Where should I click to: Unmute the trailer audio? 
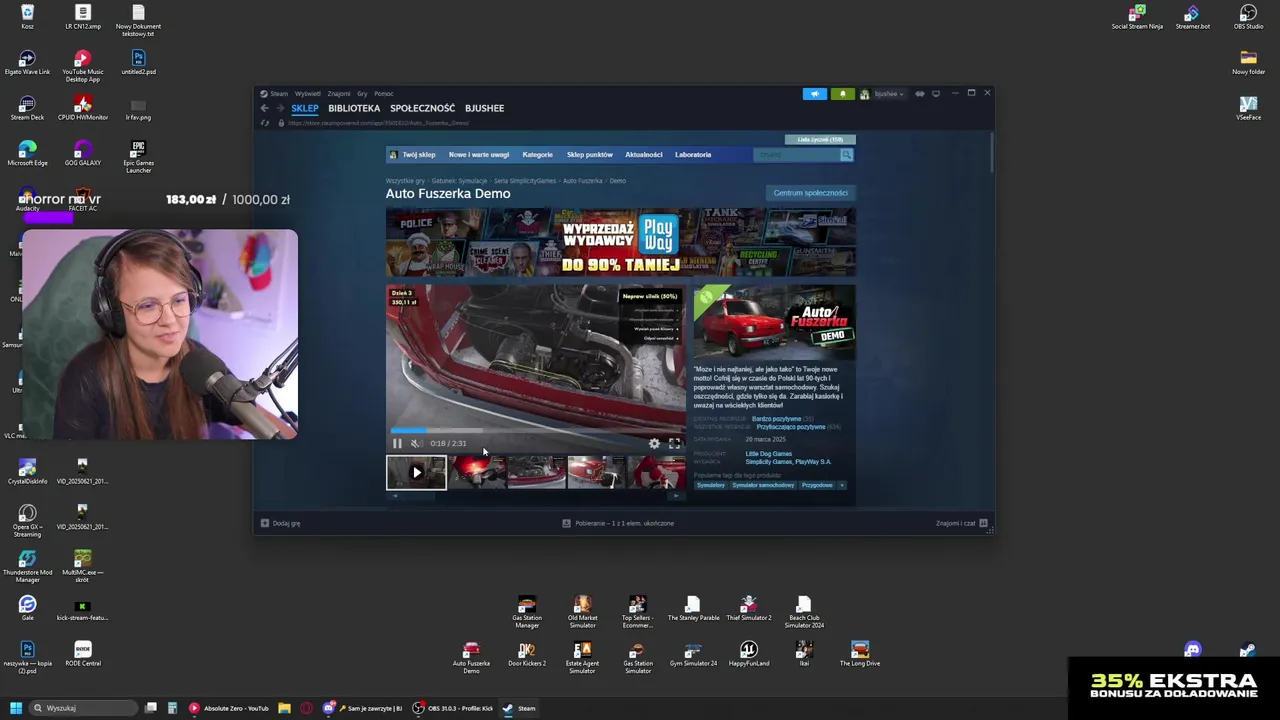coord(416,443)
